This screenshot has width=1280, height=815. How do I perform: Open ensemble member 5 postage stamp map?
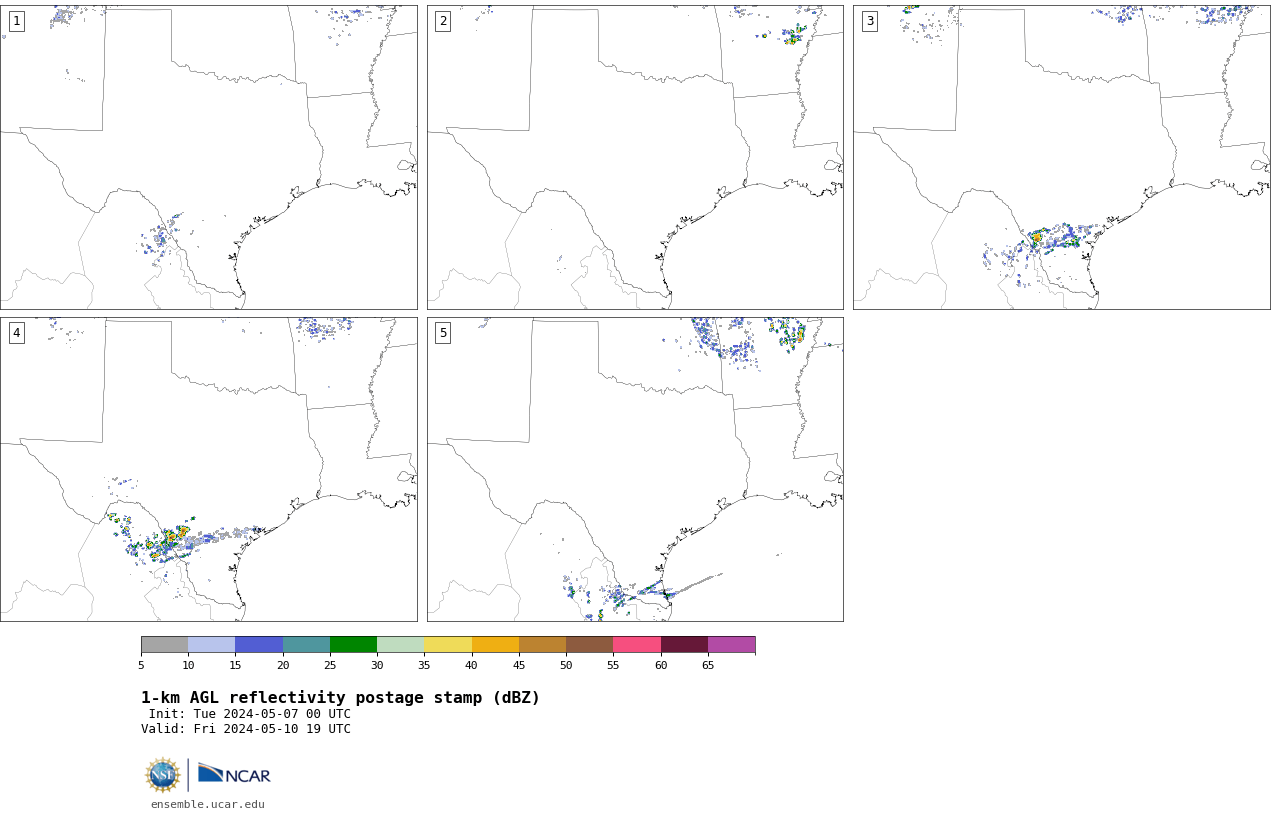(x=635, y=469)
